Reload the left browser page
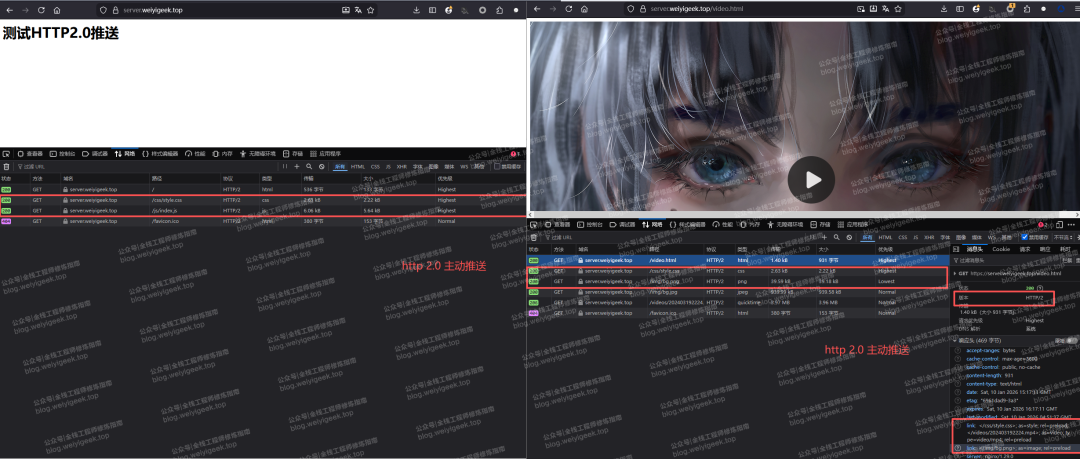 click(41, 9)
